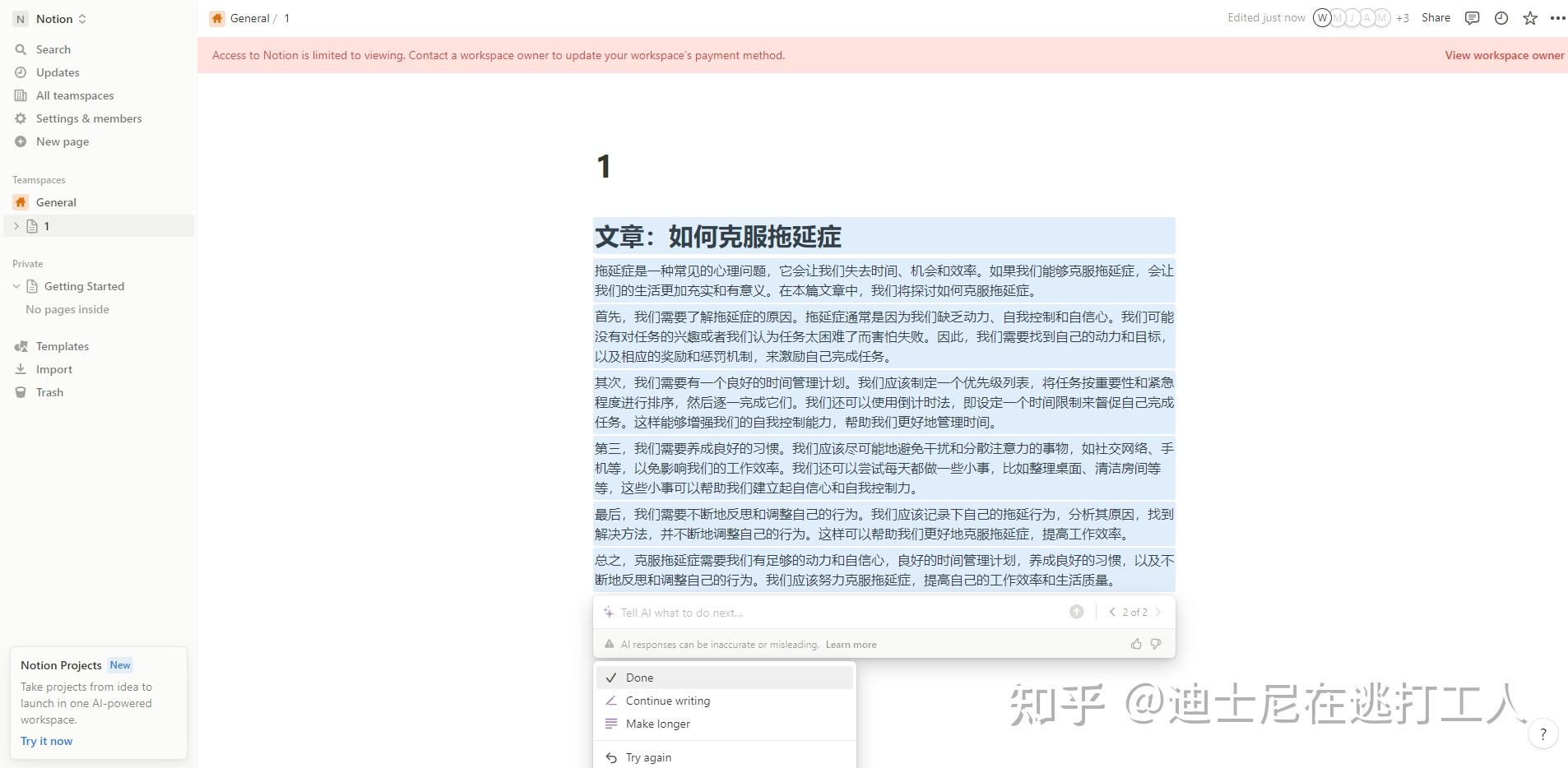Viewport: 1568px width, 768px height.
Task: Open Import
Action: (53, 369)
